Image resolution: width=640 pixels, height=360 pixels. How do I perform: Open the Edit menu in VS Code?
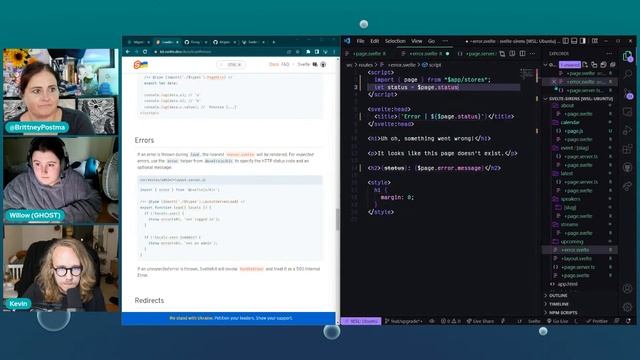click(375, 41)
